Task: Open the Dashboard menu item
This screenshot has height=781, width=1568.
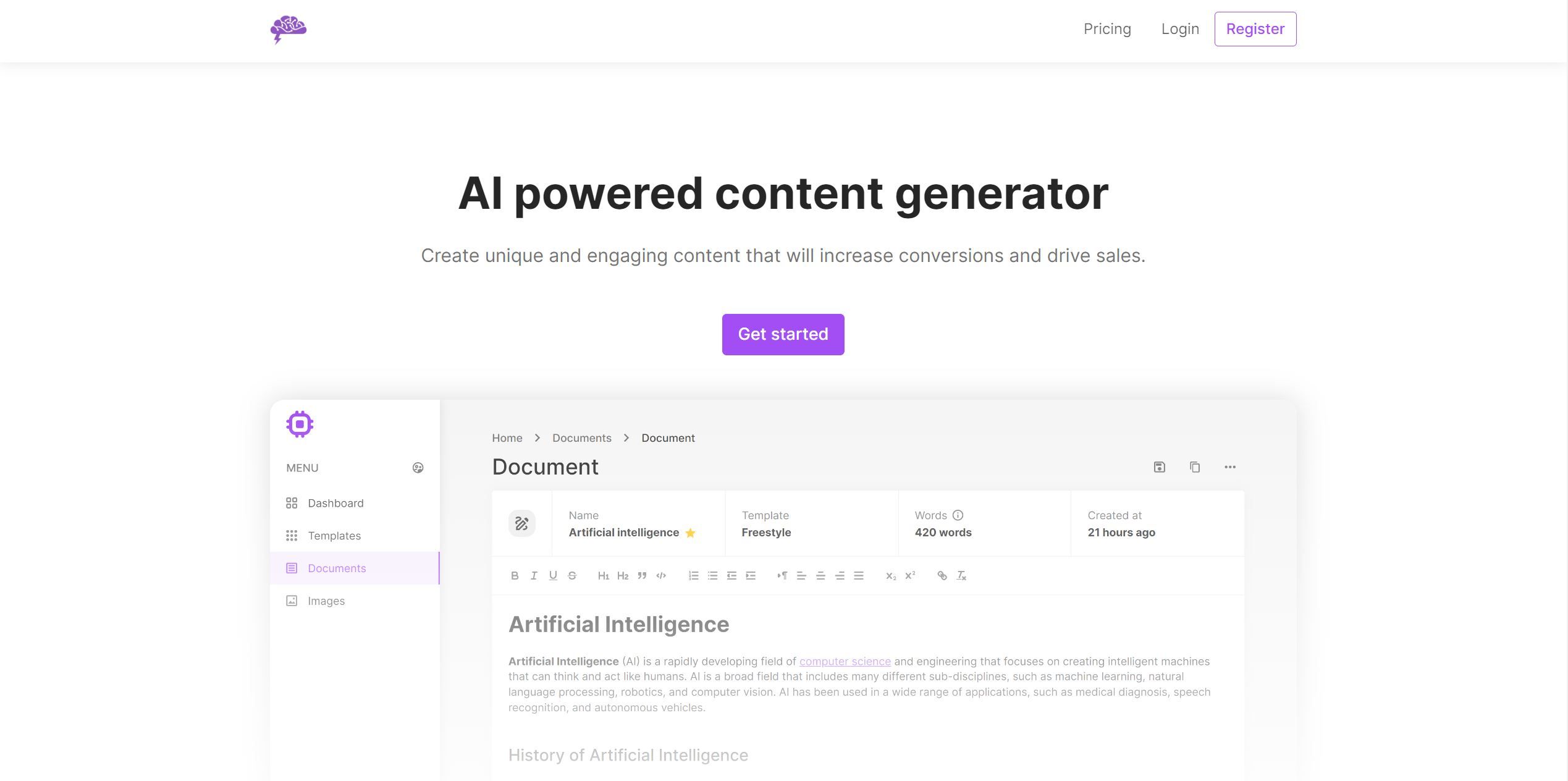Action: click(335, 502)
